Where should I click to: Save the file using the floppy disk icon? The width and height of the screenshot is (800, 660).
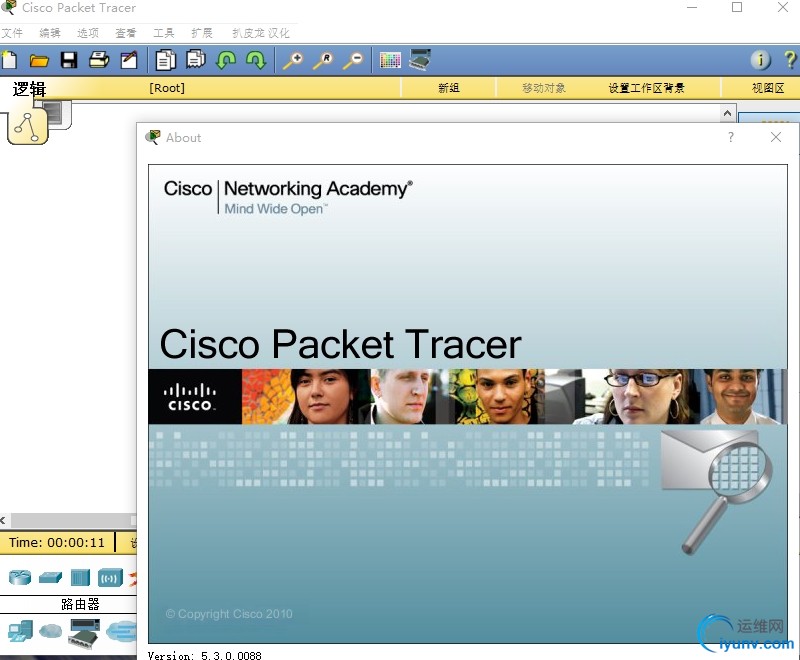[x=69, y=60]
